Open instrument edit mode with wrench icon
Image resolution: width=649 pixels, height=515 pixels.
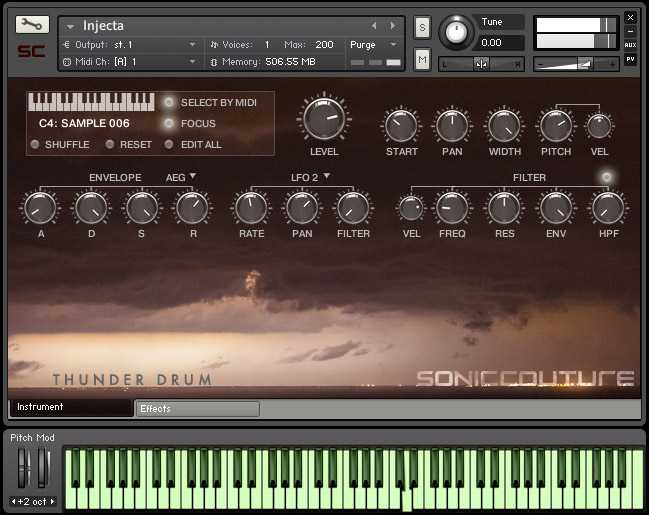click(x=32, y=24)
